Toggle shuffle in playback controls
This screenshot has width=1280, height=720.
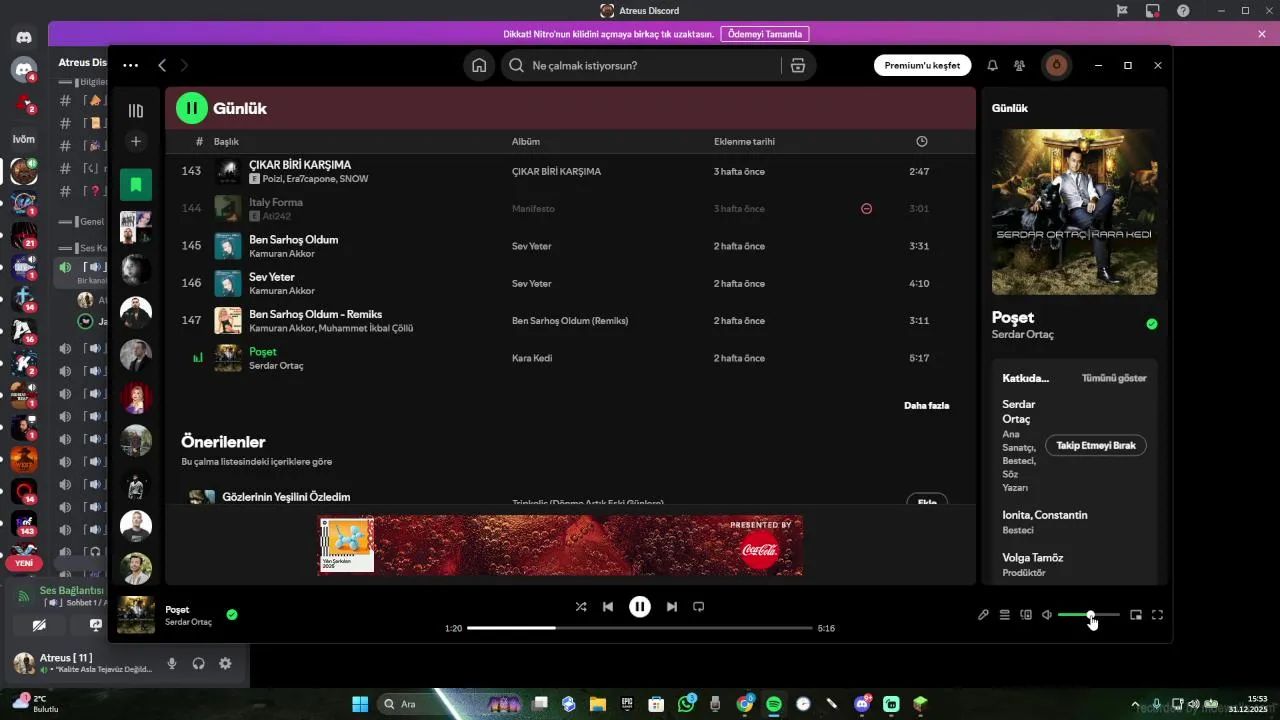point(581,606)
